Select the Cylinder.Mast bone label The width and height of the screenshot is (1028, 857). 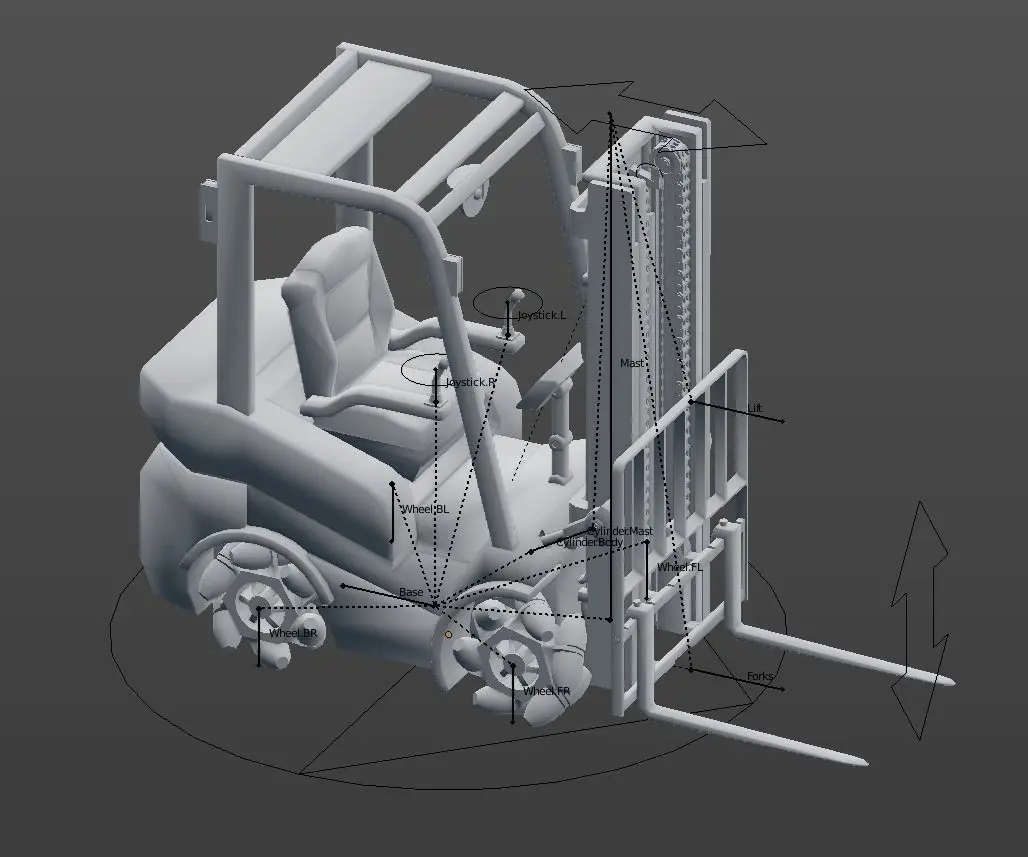620,530
